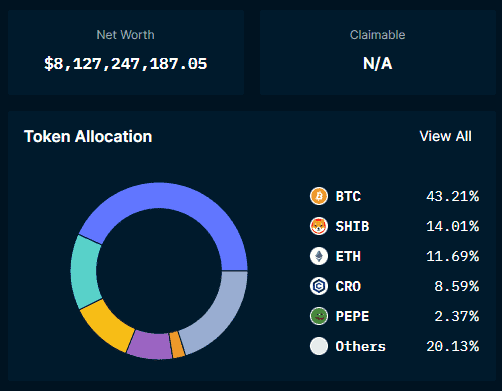502x391 pixels.
Task: Click the 11.69% ETH percentage
Action: (x=453, y=256)
